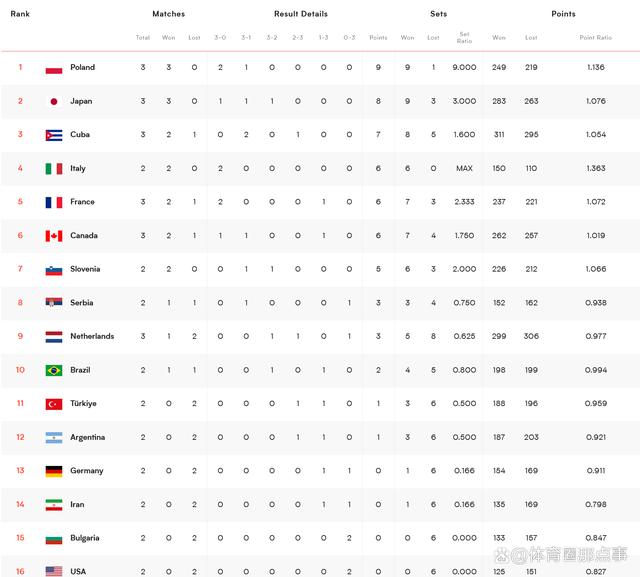Select the Netherlands flag icon

tap(54, 337)
